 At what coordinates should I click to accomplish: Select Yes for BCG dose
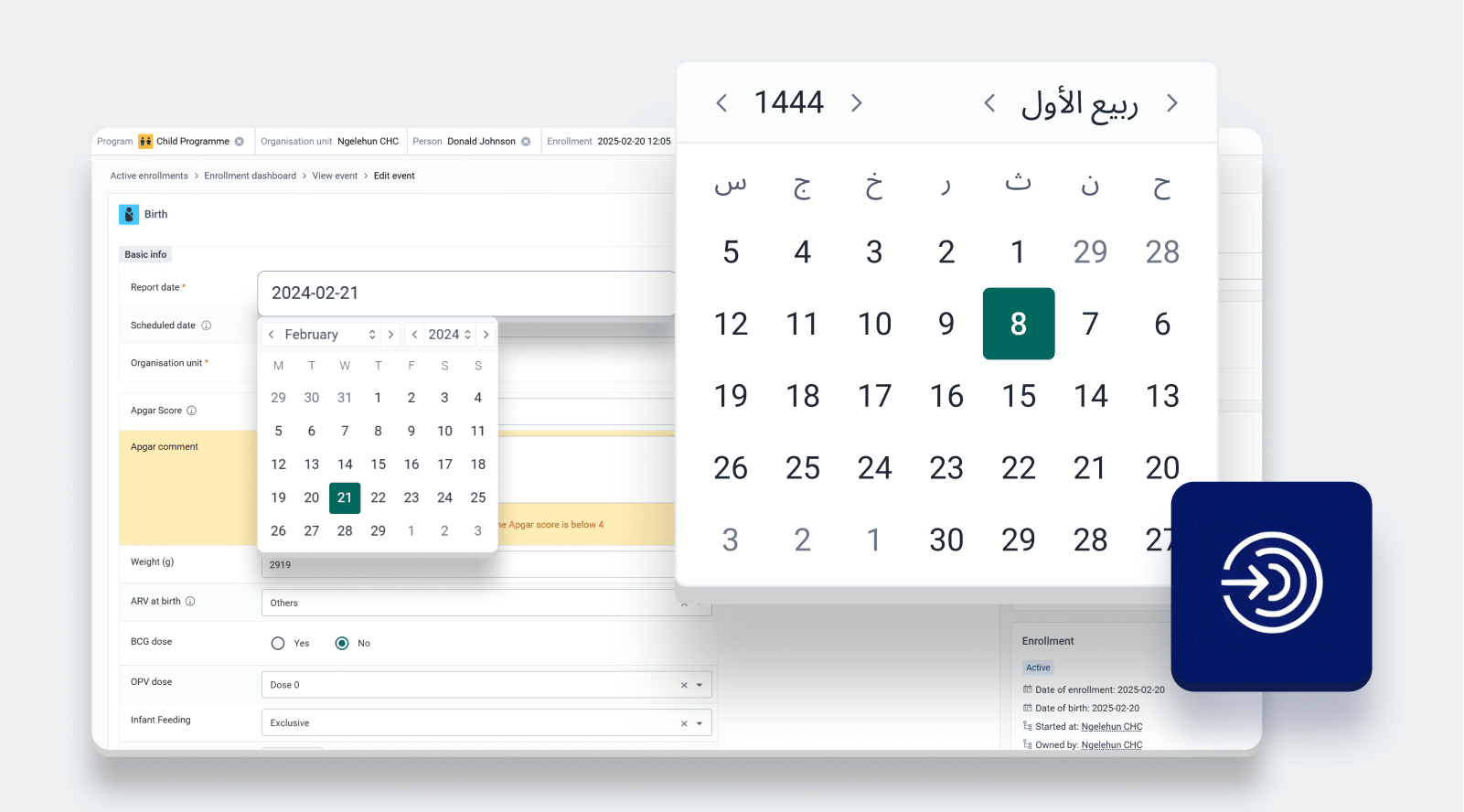coord(278,644)
